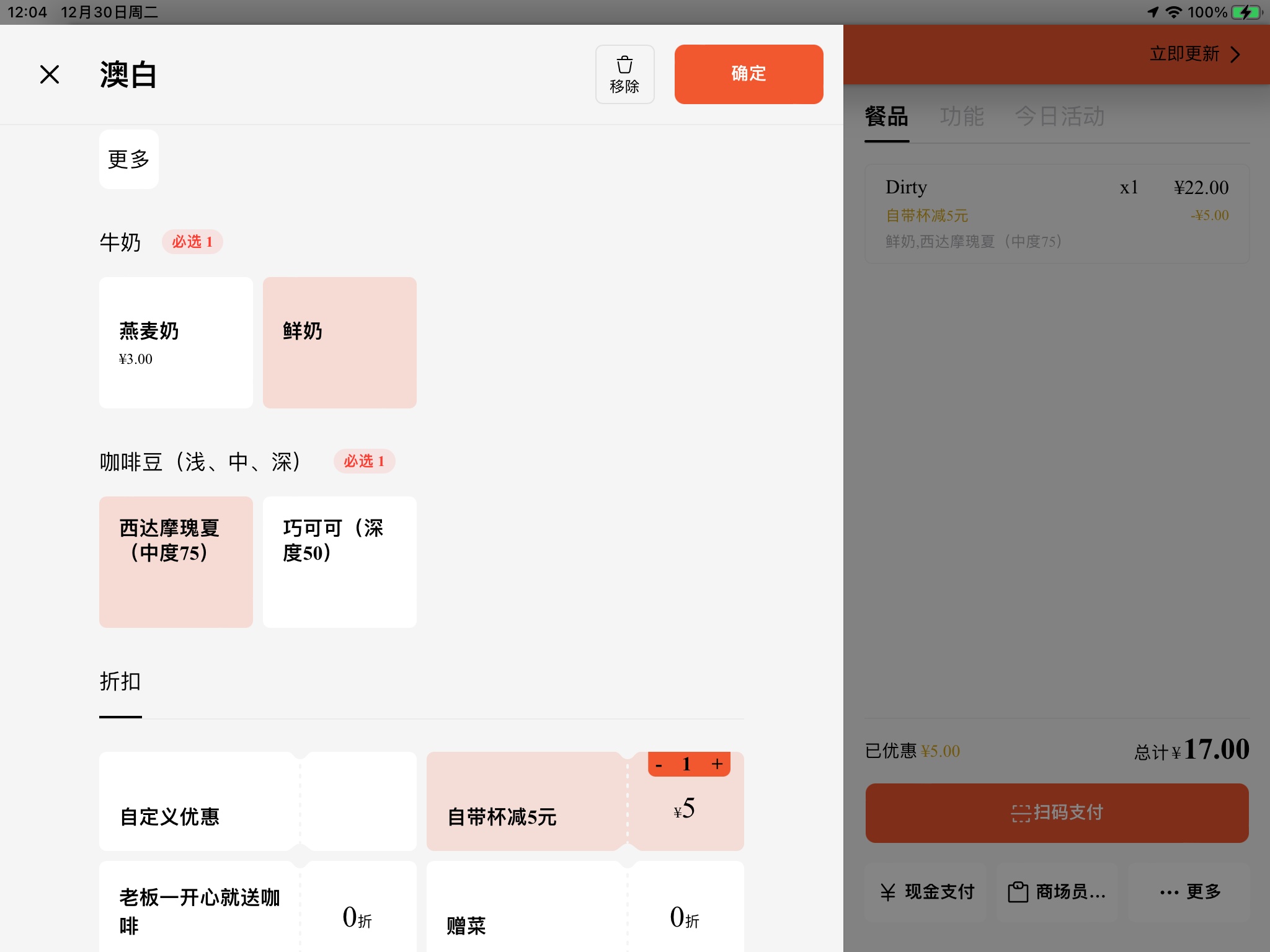
Task: Tap the yen icon for 现金支付
Action: pos(888,892)
